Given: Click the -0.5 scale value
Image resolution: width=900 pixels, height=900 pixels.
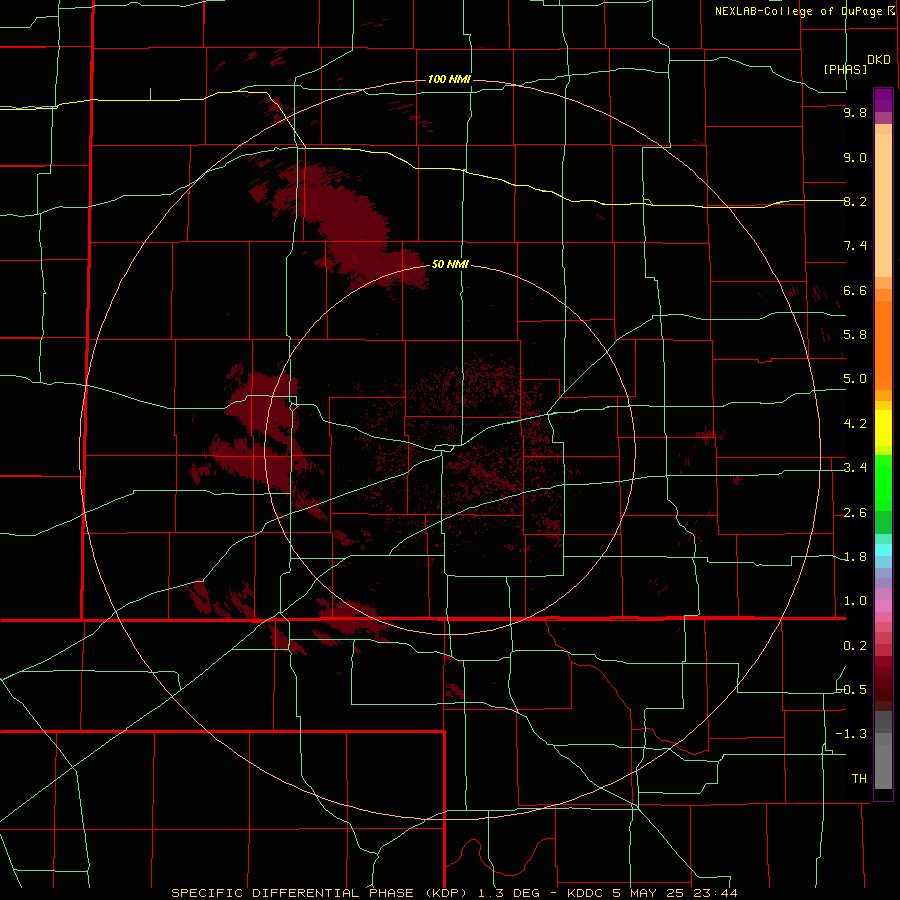Looking at the screenshot, I should [x=852, y=690].
